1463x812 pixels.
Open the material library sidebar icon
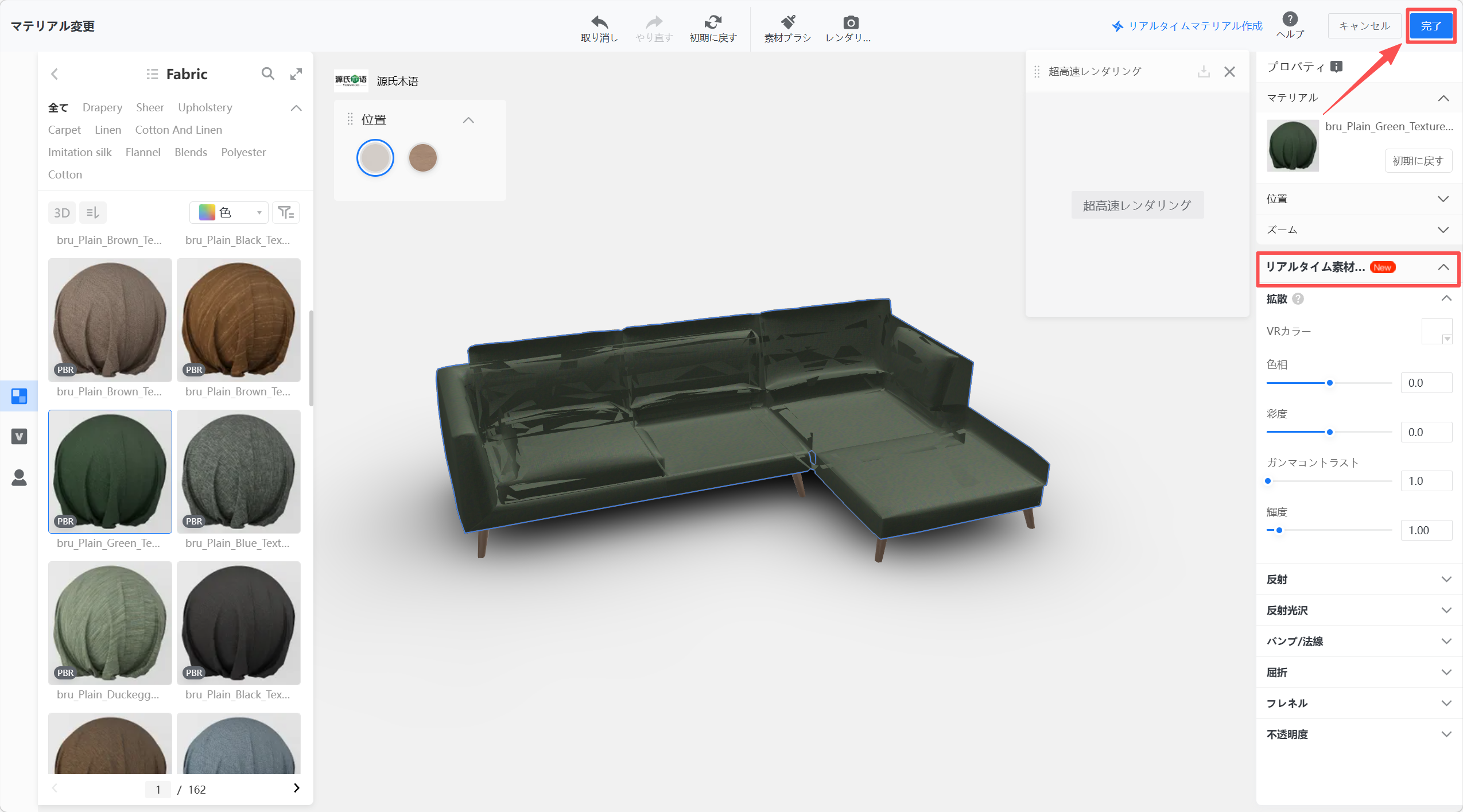tap(19, 396)
